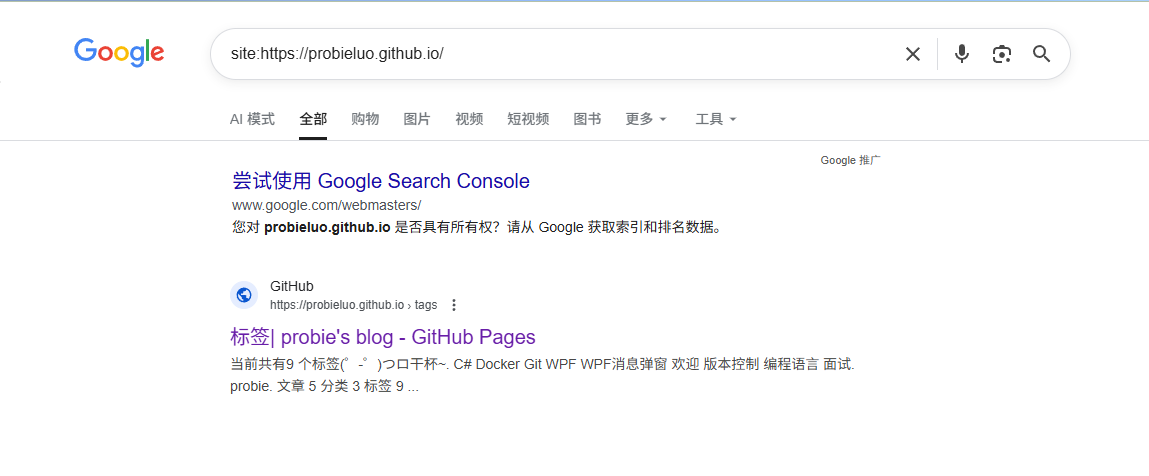Open Google Lens image search icon

point(1001,54)
